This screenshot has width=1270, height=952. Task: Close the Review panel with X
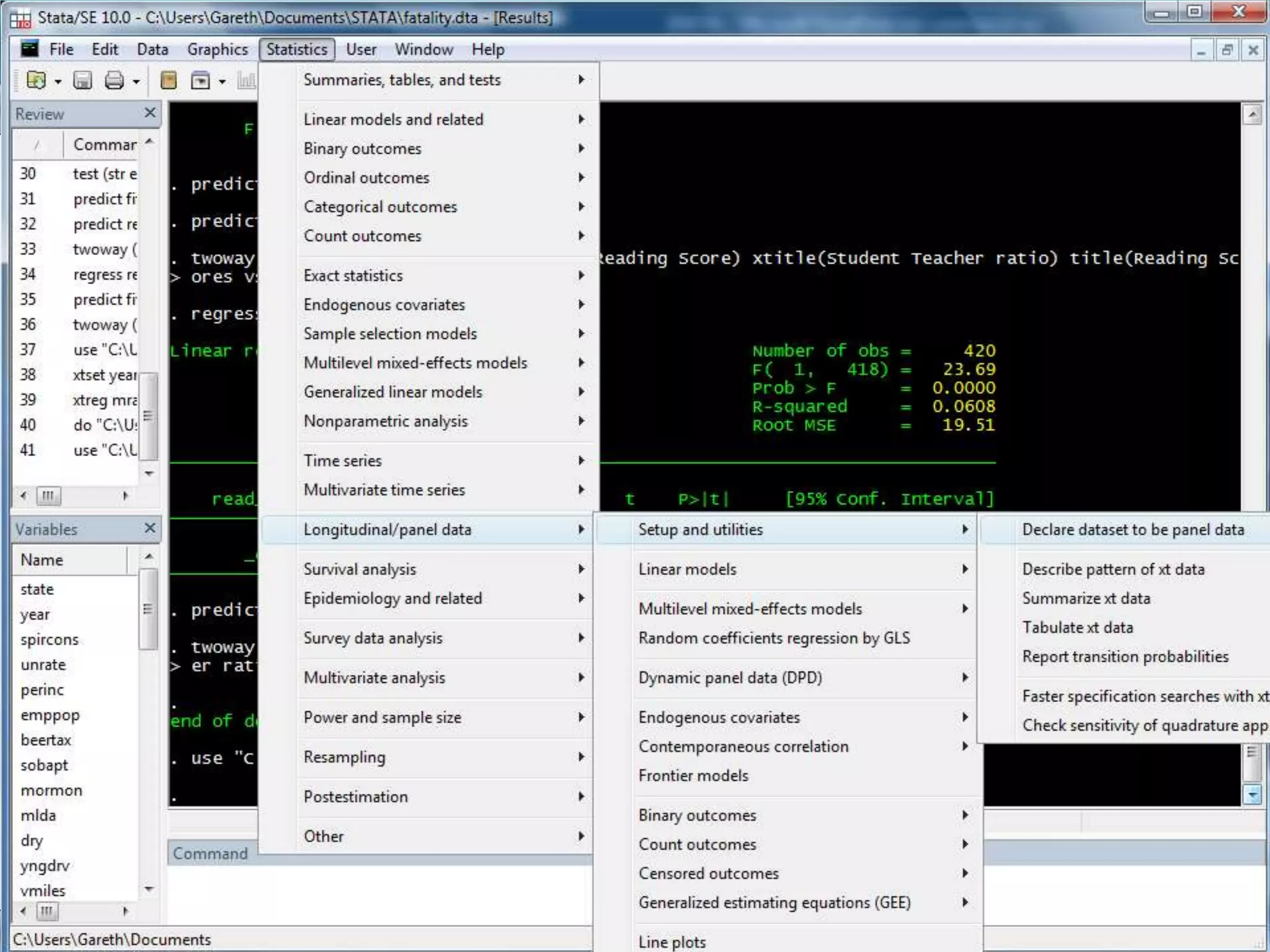tap(149, 113)
